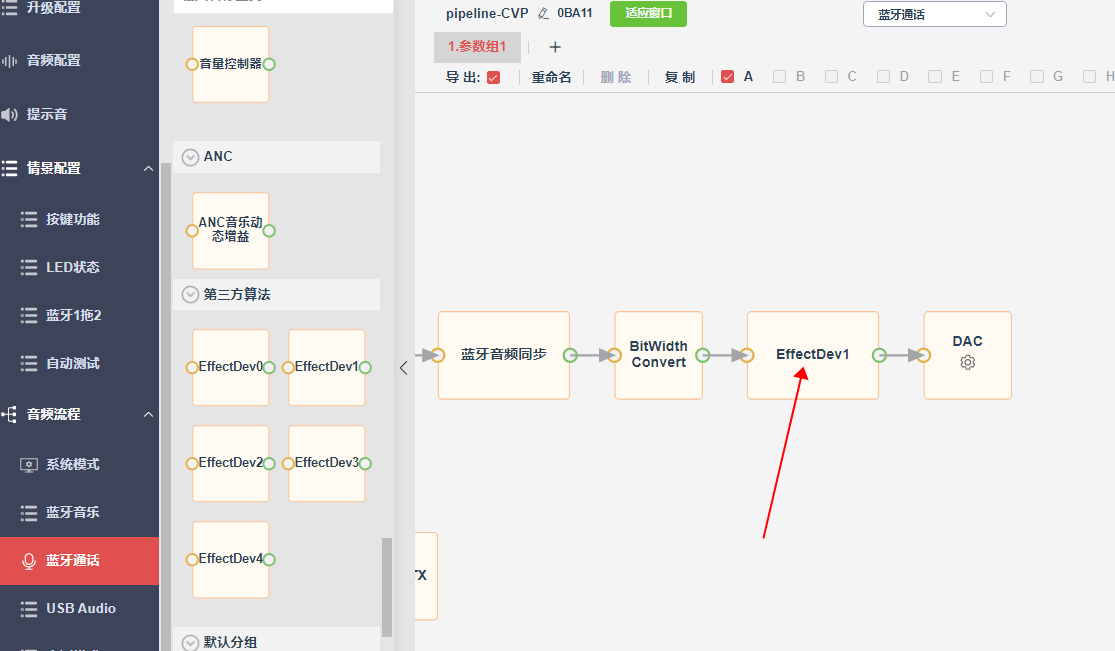Image resolution: width=1115 pixels, height=651 pixels.
Task: Select the EffectDev1 node on canvas
Action: click(813, 355)
